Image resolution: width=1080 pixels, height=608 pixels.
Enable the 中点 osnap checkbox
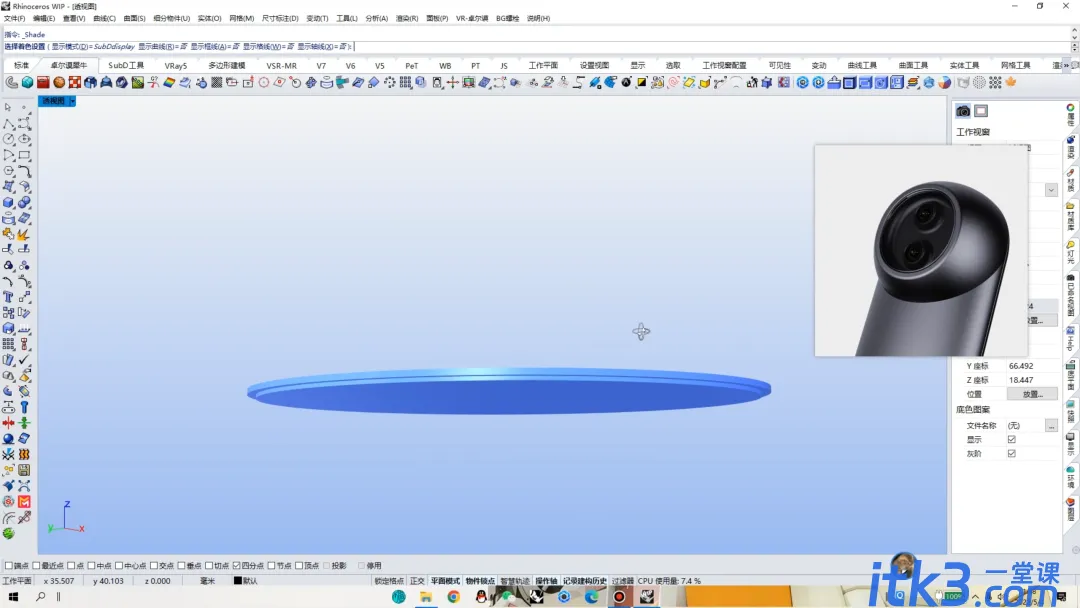click(91, 566)
